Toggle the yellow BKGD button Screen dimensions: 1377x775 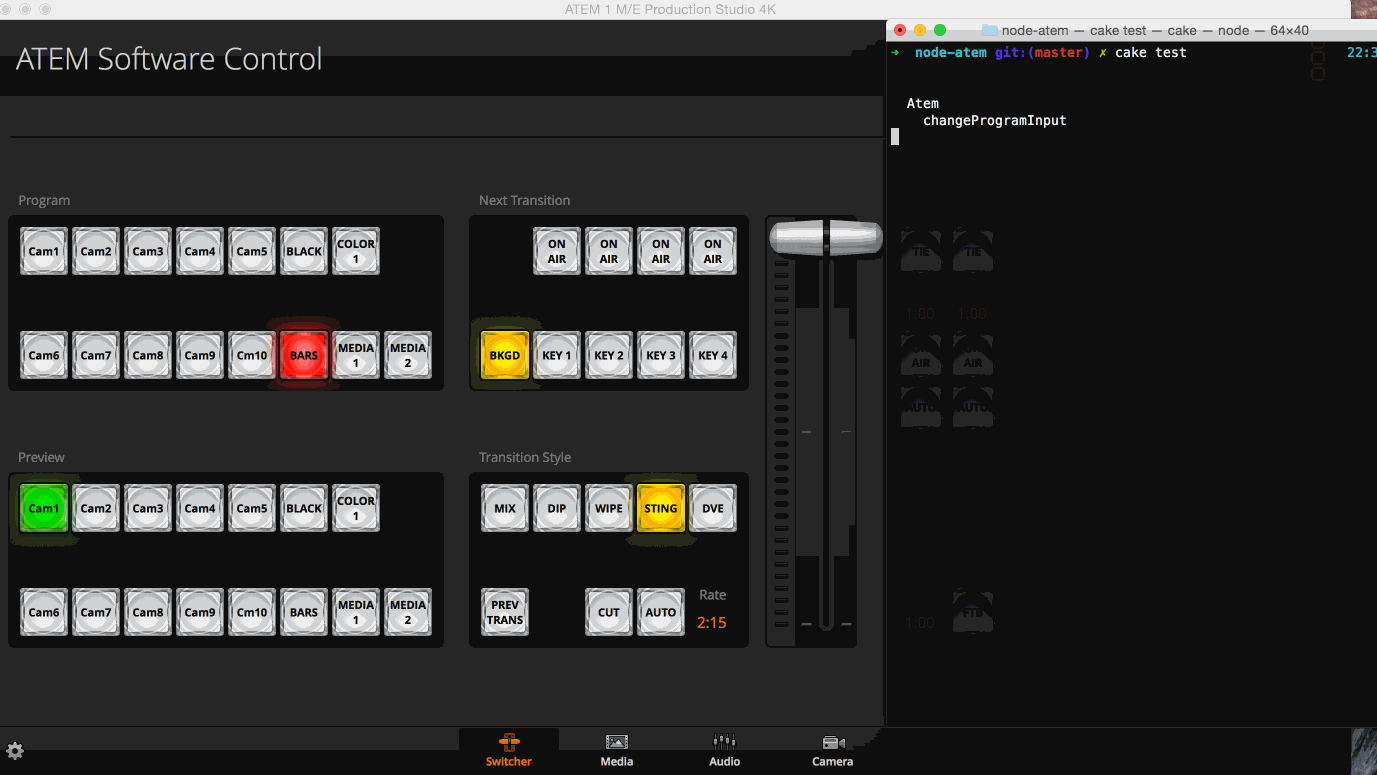click(x=505, y=355)
